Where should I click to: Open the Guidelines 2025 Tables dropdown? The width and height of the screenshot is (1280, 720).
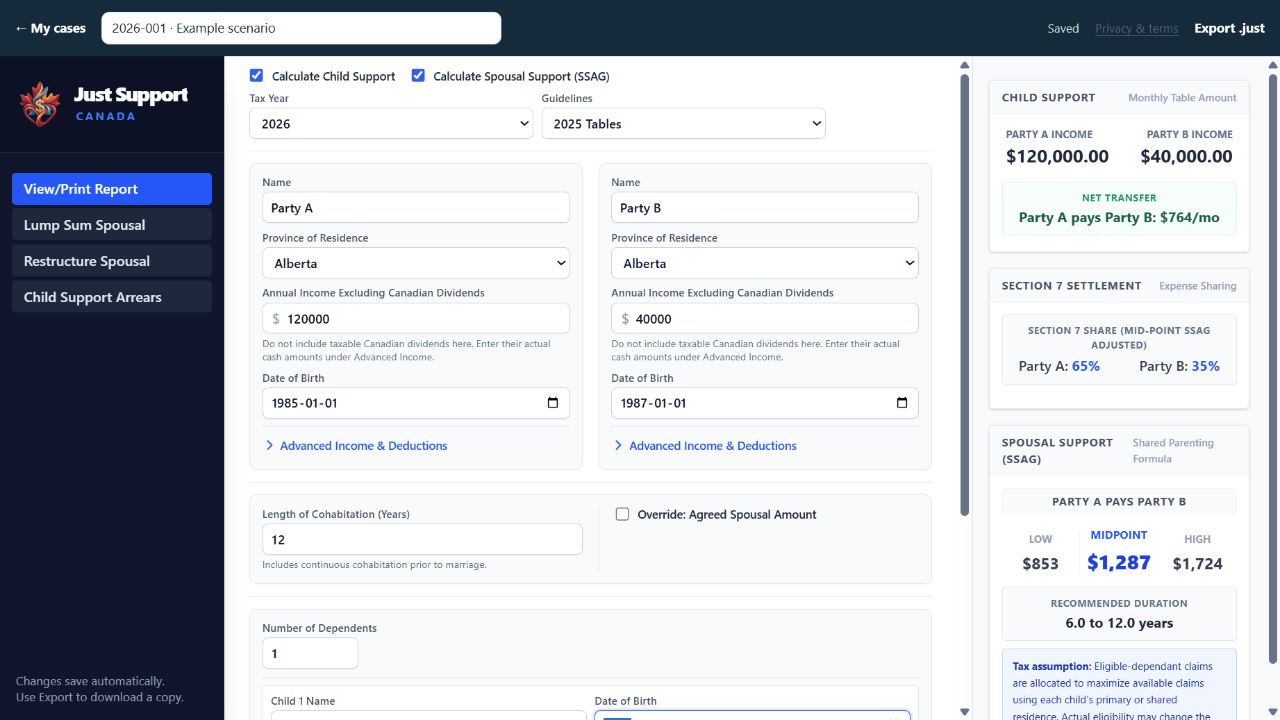pyautogui.click(x=683, y=124)
